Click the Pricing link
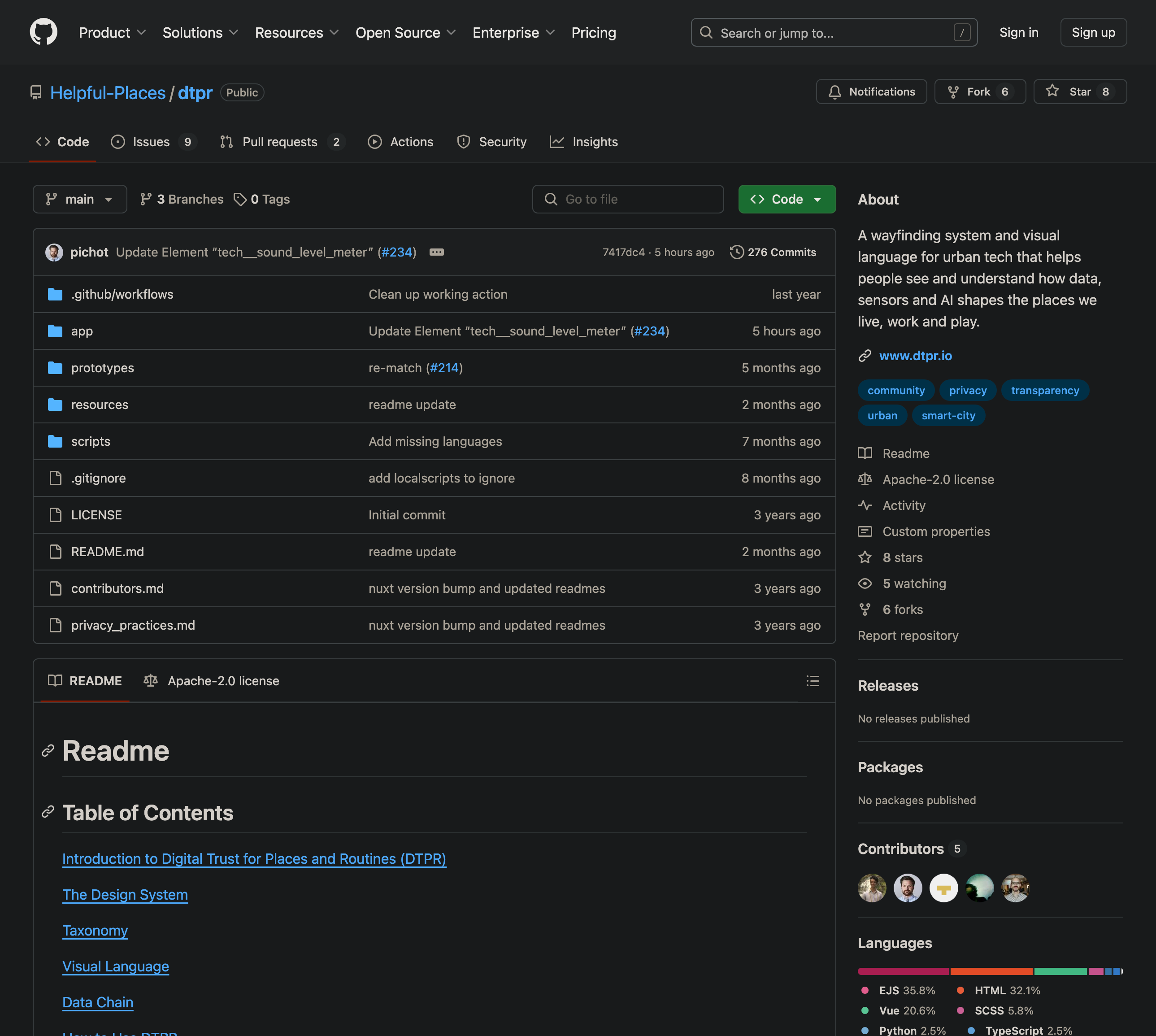 click(594, 32)
